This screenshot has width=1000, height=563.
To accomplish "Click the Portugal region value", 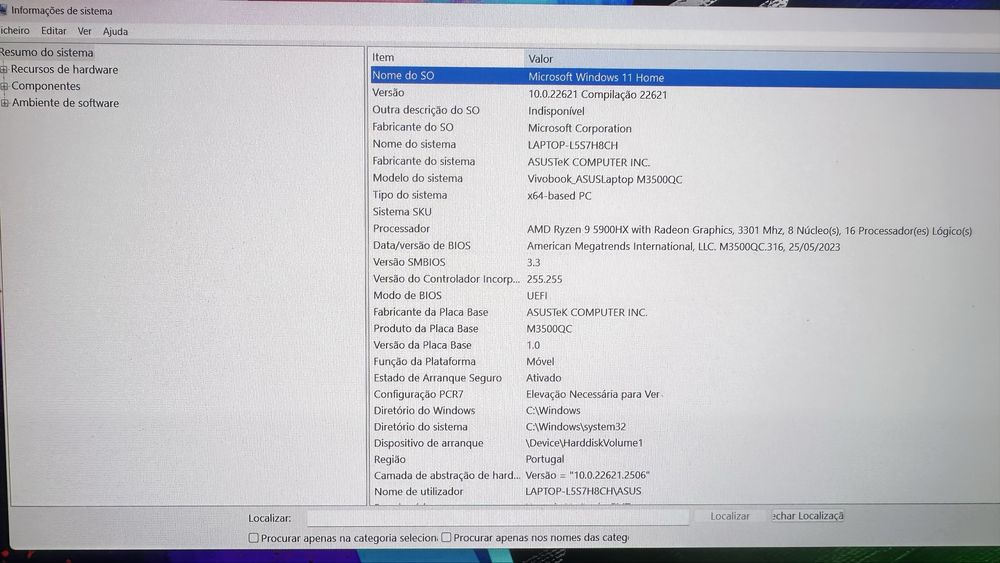I will point(545,459).
